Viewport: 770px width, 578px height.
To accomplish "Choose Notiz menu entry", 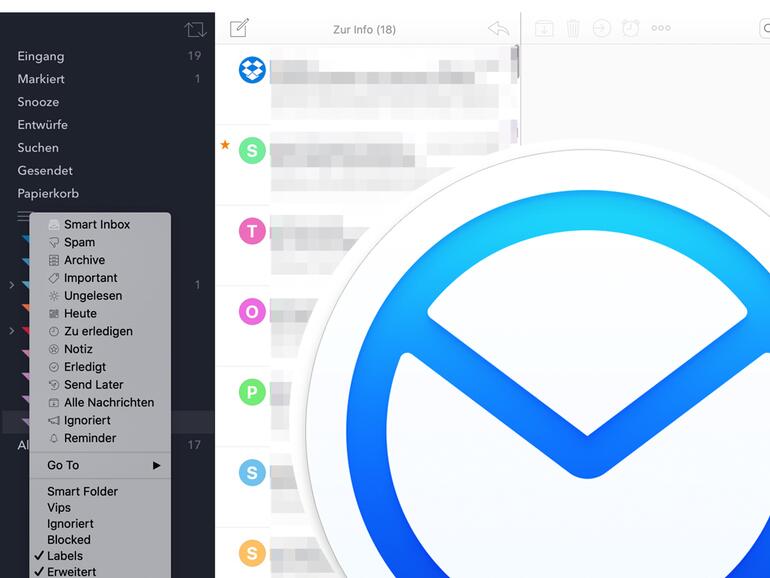I will click(x=100, y=349).
